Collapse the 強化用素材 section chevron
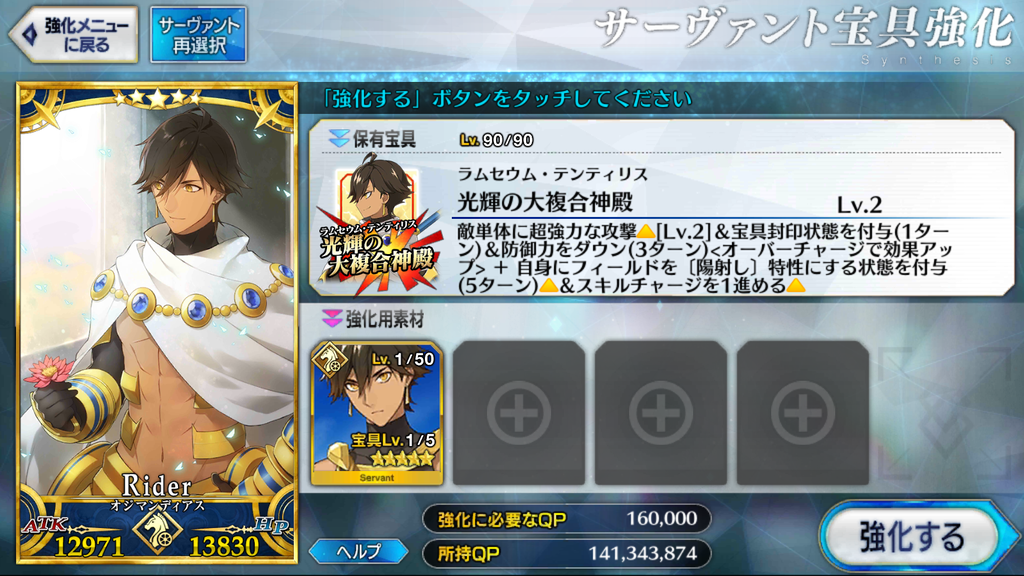This screenshot has height=576, width=1024. [x=332, y=319]
